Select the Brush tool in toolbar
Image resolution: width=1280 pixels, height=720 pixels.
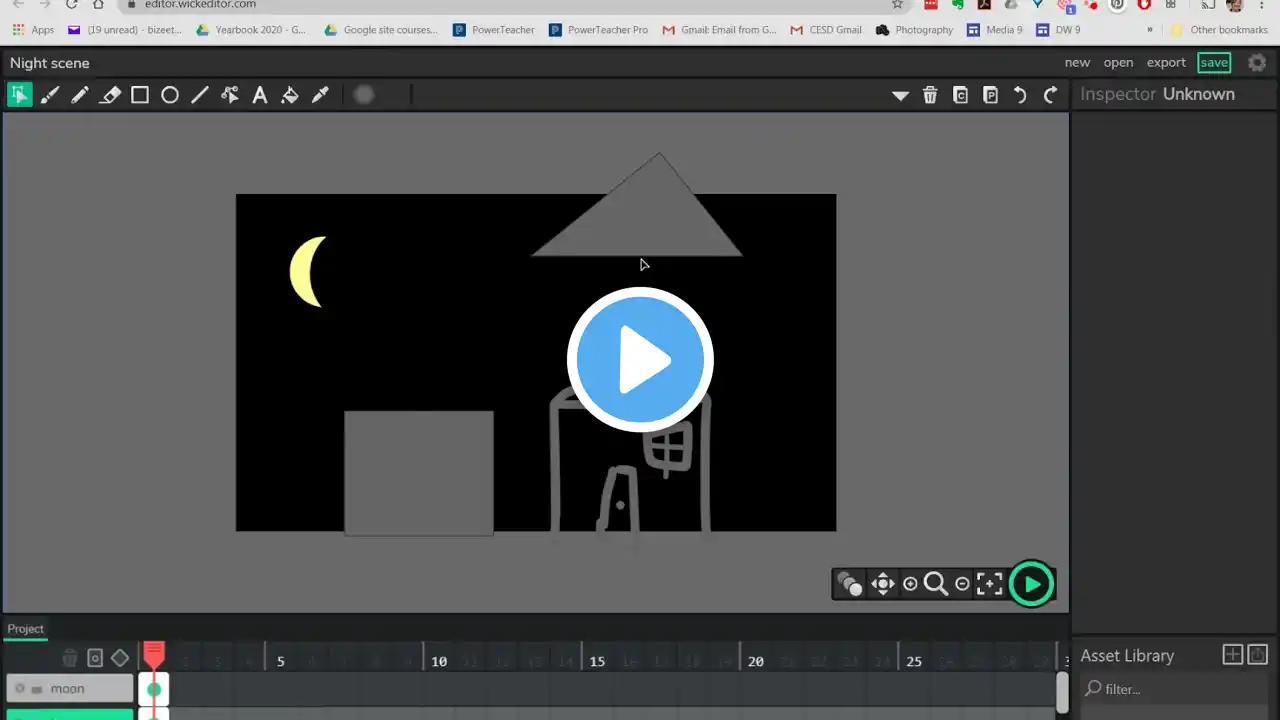(x=50, y=95)
